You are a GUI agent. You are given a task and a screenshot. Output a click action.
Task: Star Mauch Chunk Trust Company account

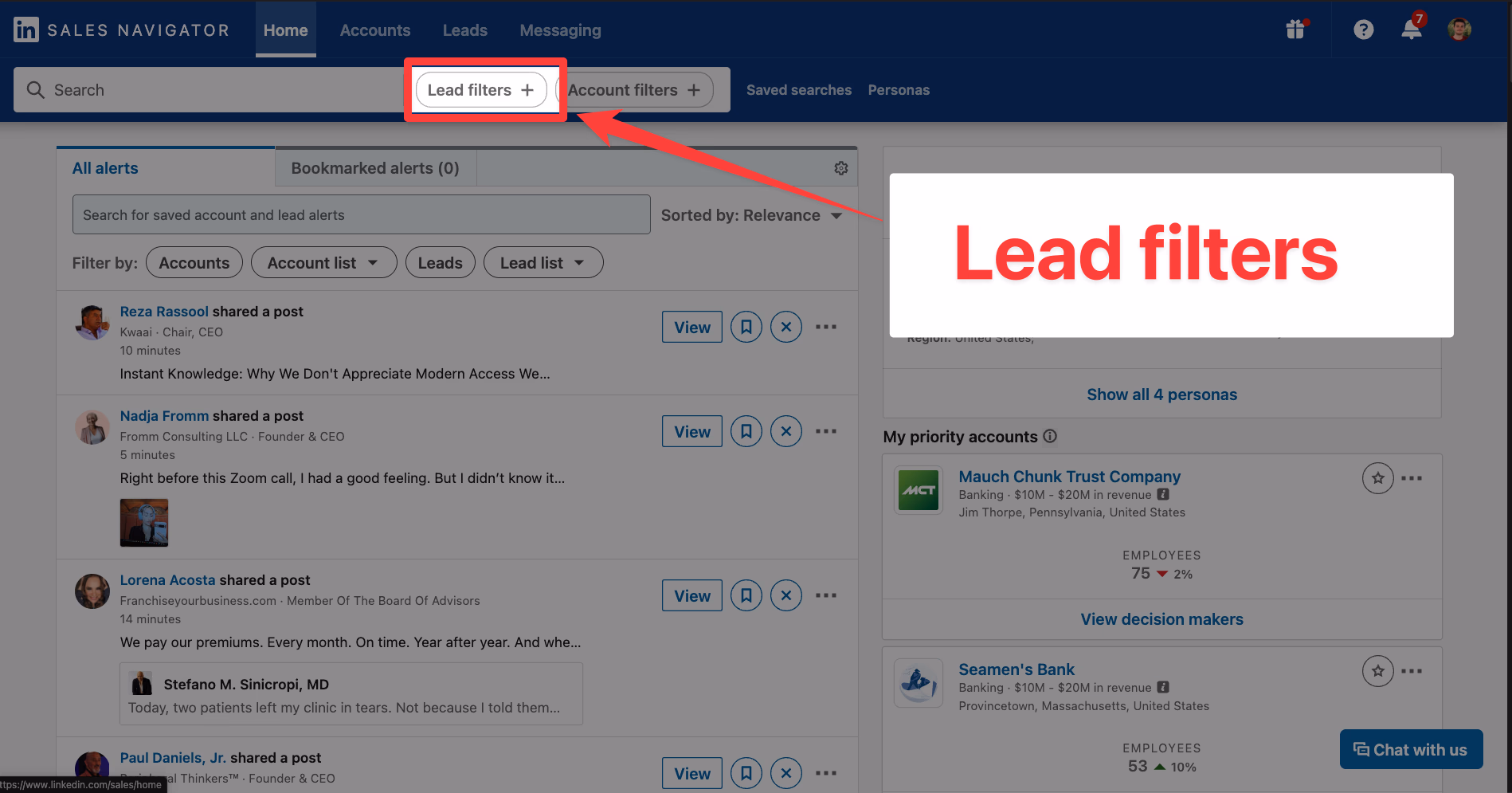pyautogui.click(x=1377, y=478)
